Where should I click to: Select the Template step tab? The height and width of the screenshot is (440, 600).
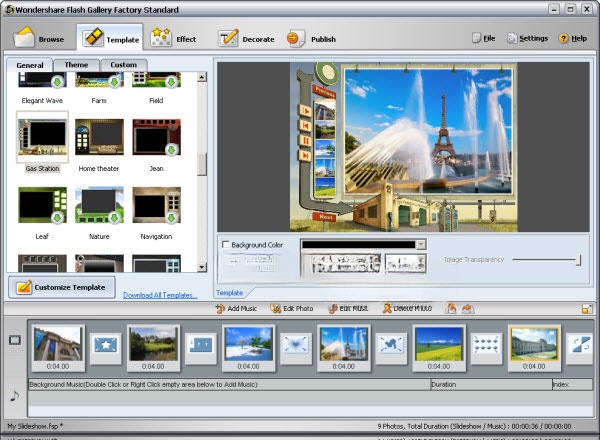tap(110, 38)
